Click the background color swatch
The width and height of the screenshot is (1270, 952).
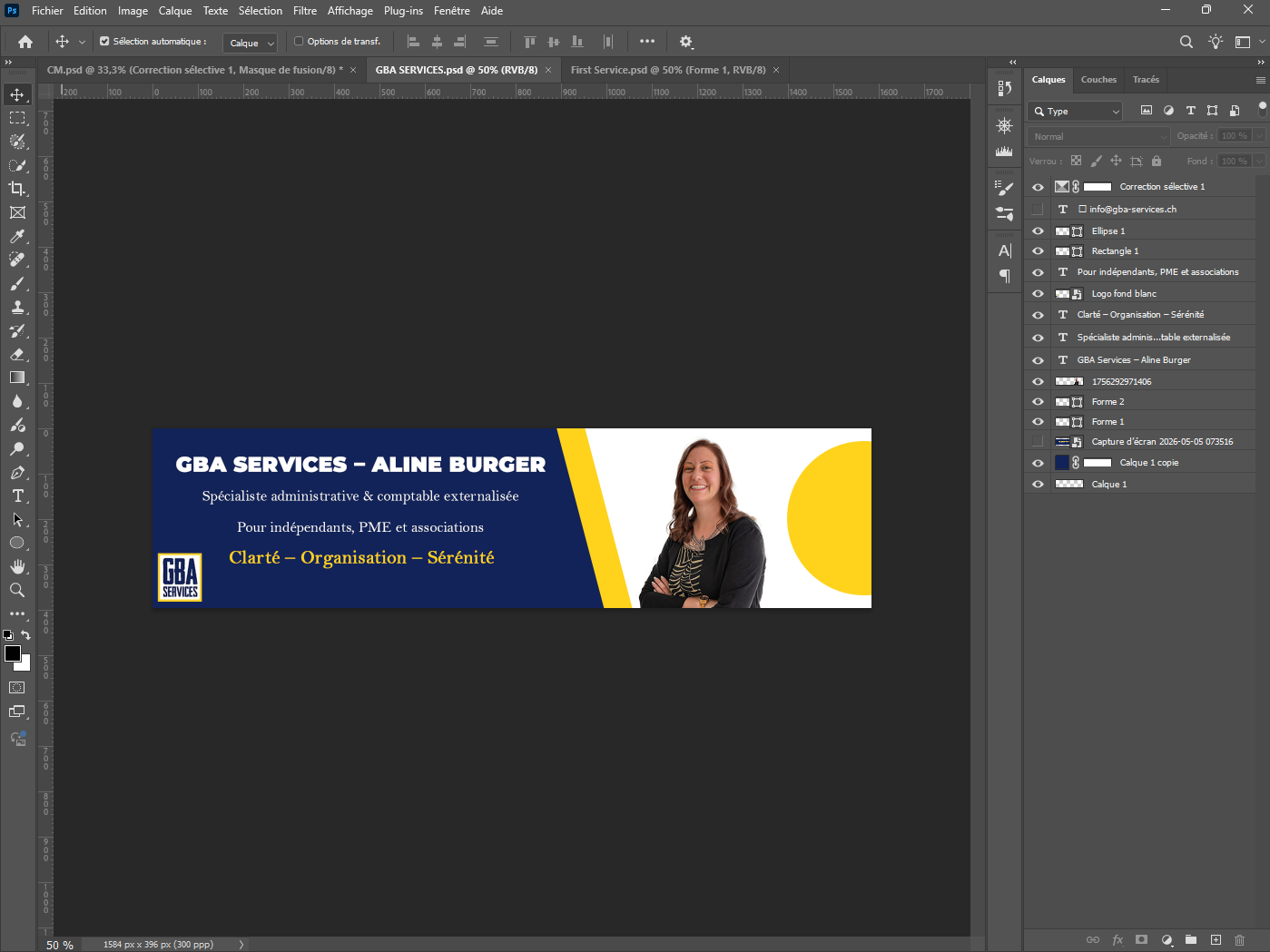point(25,665)
